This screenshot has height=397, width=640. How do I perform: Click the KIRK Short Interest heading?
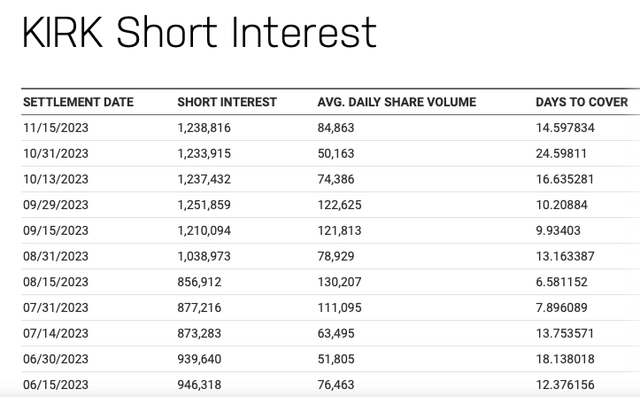pos(199,32)
